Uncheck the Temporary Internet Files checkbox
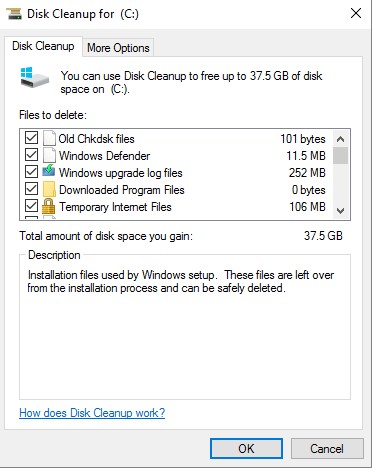This screenshot has height=468, width=372. pyautogui.click(x=31, y=206)
